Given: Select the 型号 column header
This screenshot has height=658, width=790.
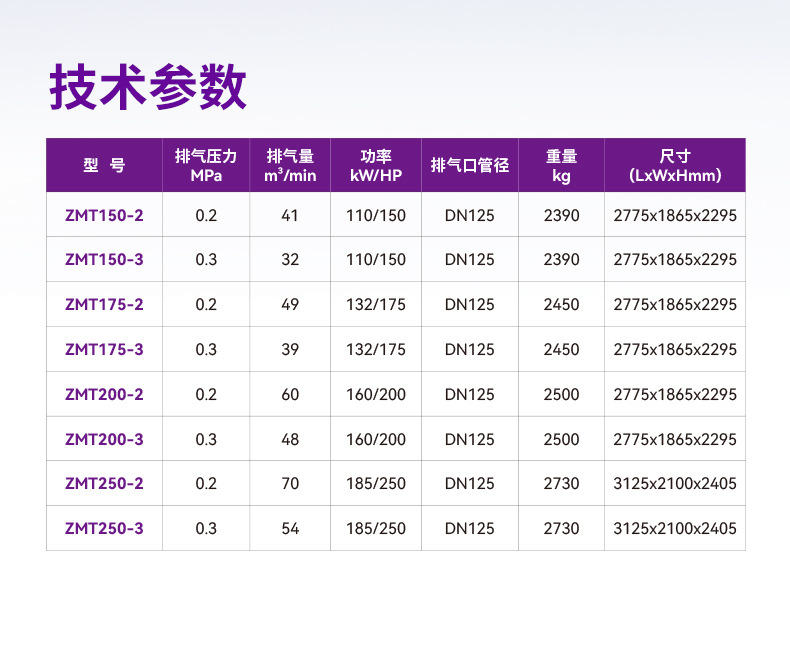Looking at the screenshot, I should pos(104,165).
